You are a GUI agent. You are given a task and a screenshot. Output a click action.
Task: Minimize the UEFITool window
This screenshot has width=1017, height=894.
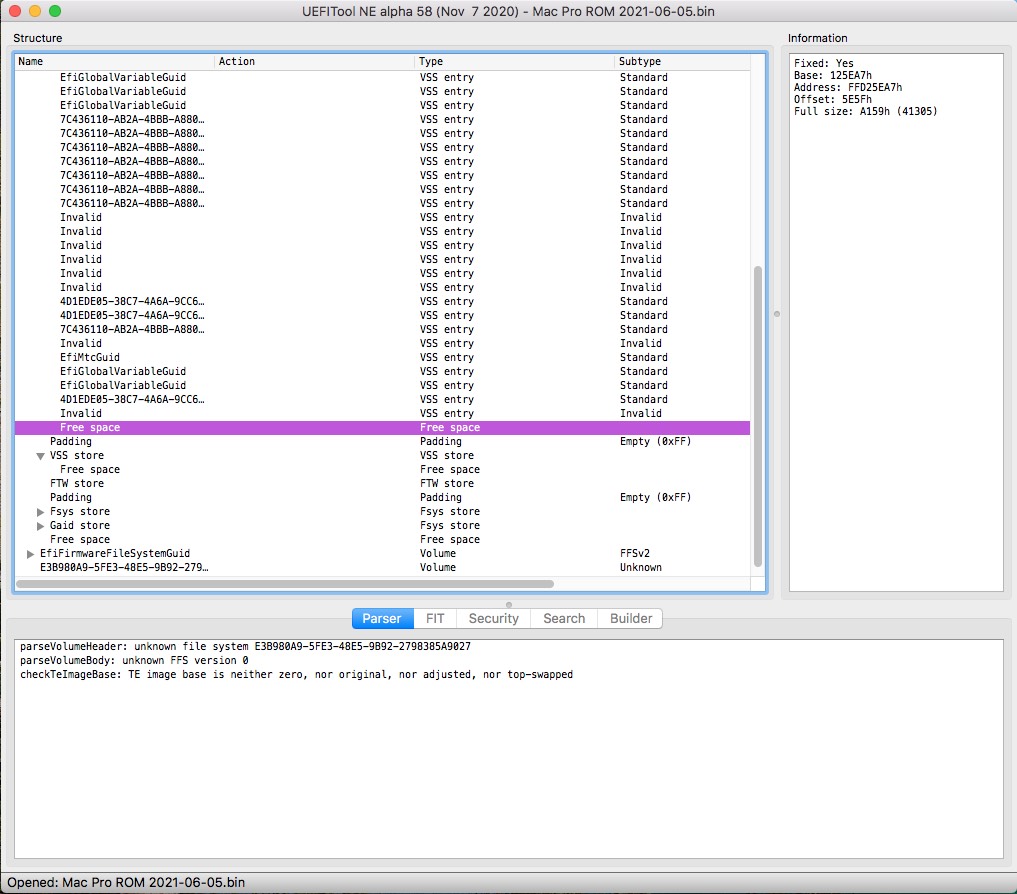tap(35, 11)
